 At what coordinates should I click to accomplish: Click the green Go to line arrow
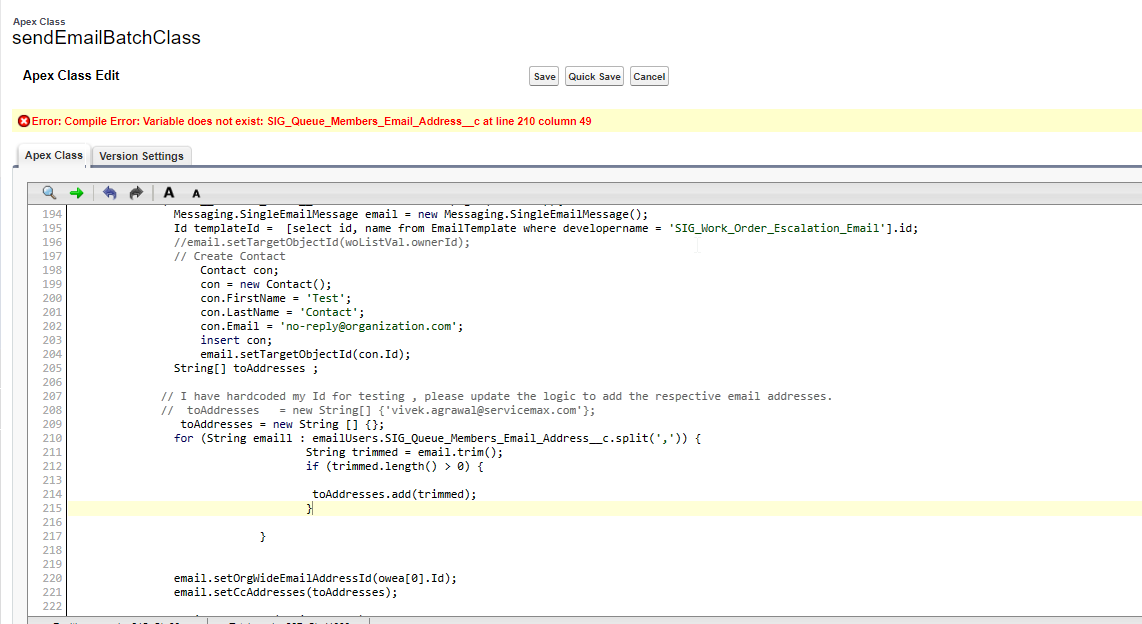[x=76, y=192]
